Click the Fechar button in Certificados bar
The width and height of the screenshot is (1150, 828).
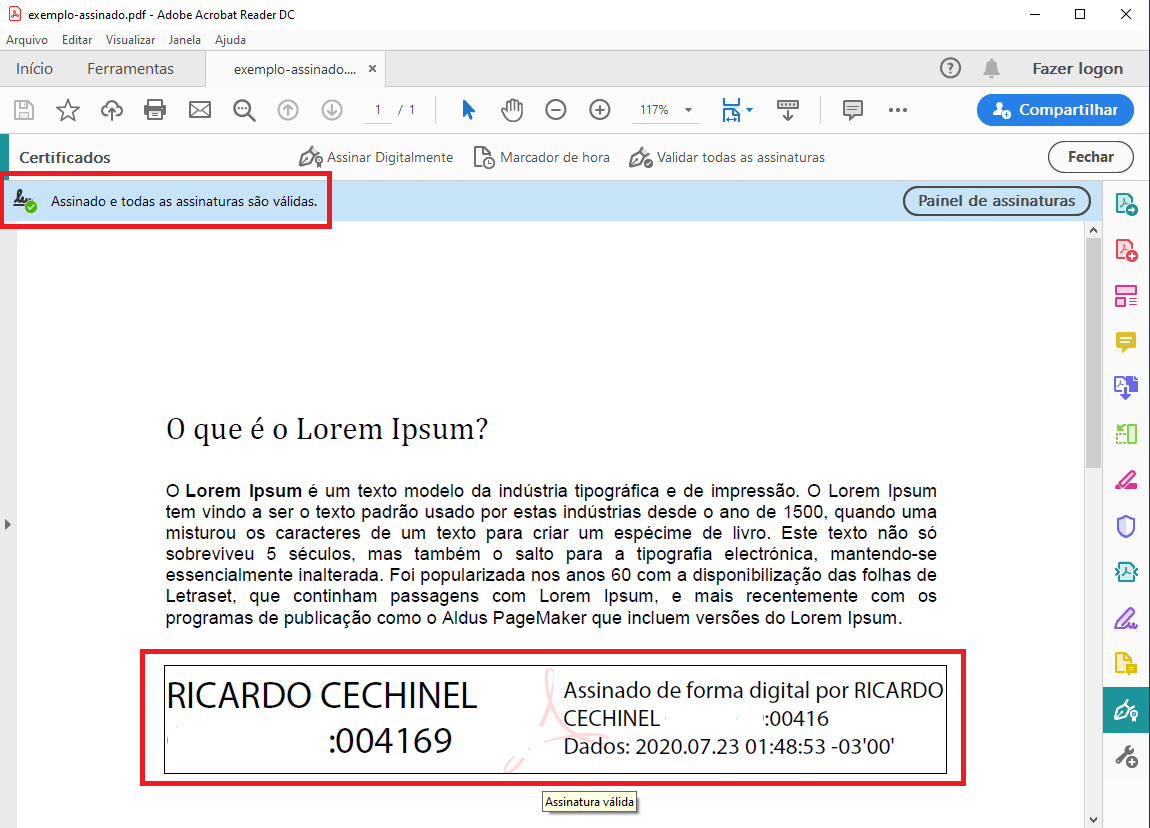(1090, 157)
